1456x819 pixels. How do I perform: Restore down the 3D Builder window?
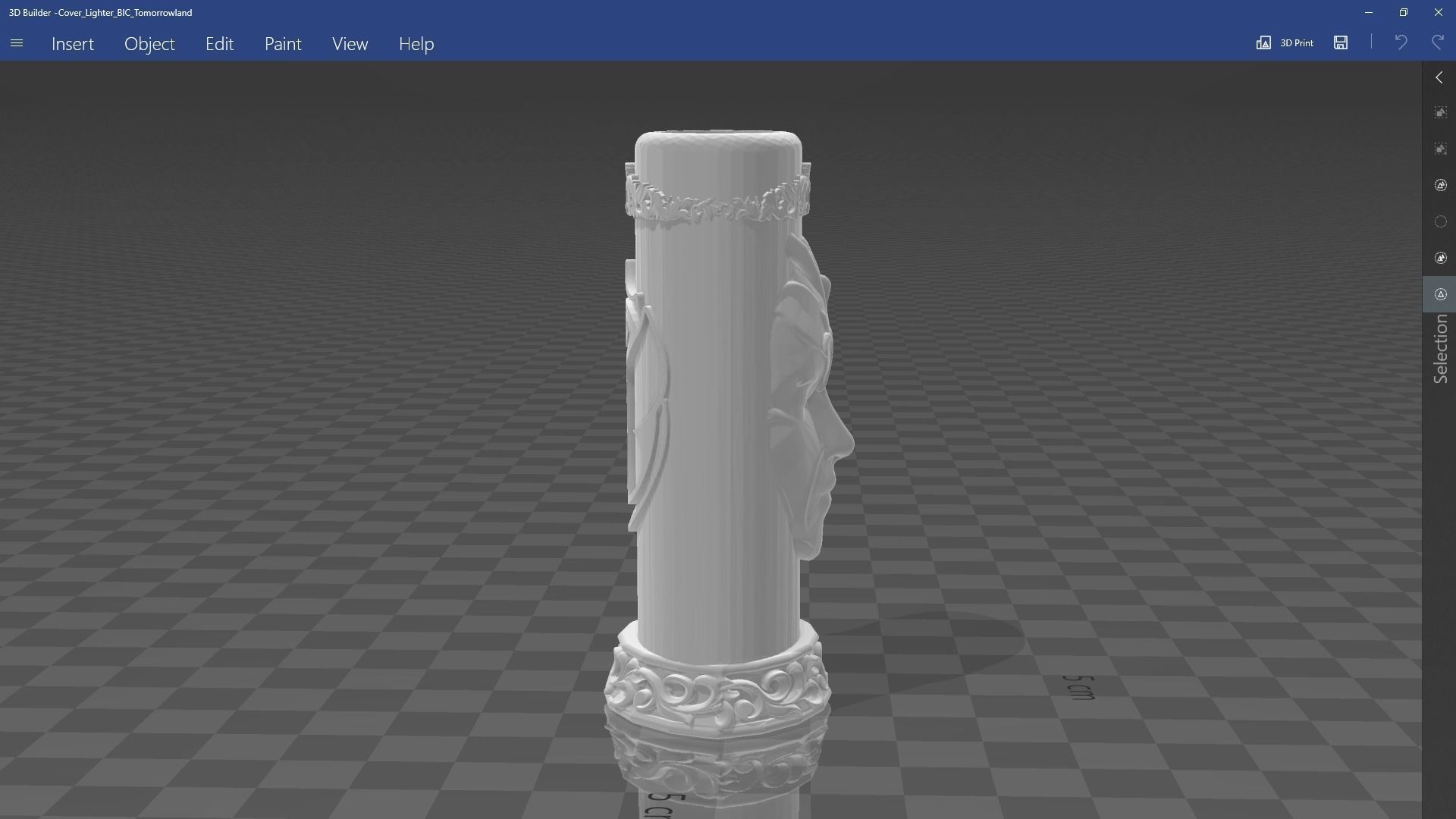pos(1403,12)
